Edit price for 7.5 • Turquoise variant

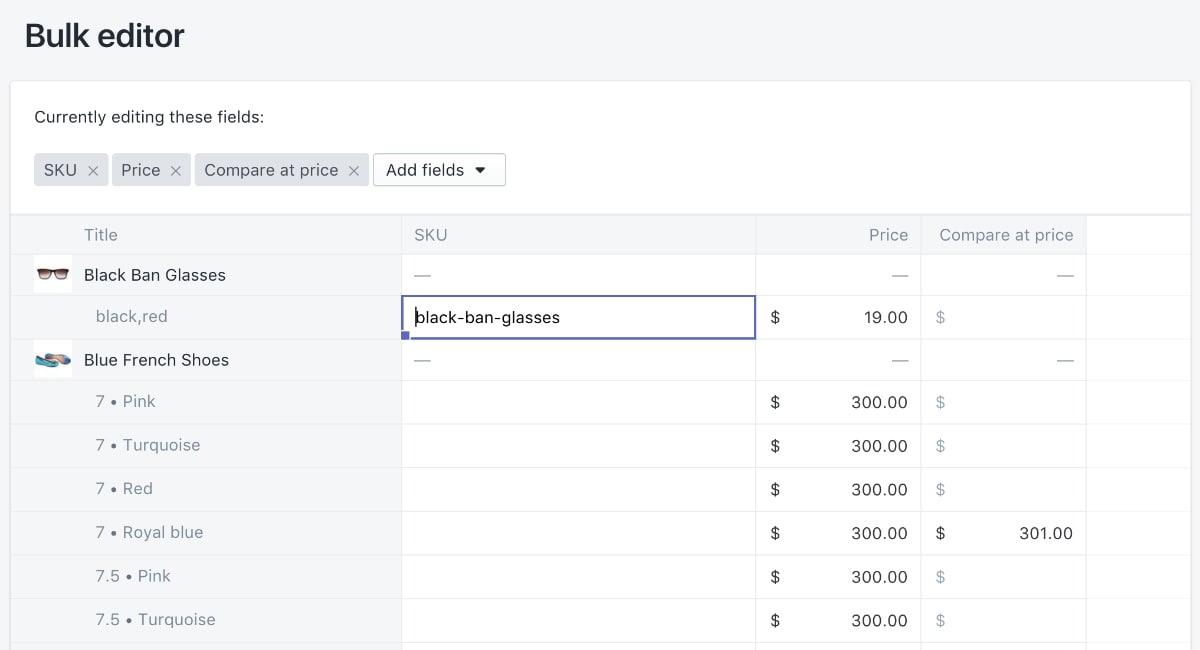pos(838,620)
